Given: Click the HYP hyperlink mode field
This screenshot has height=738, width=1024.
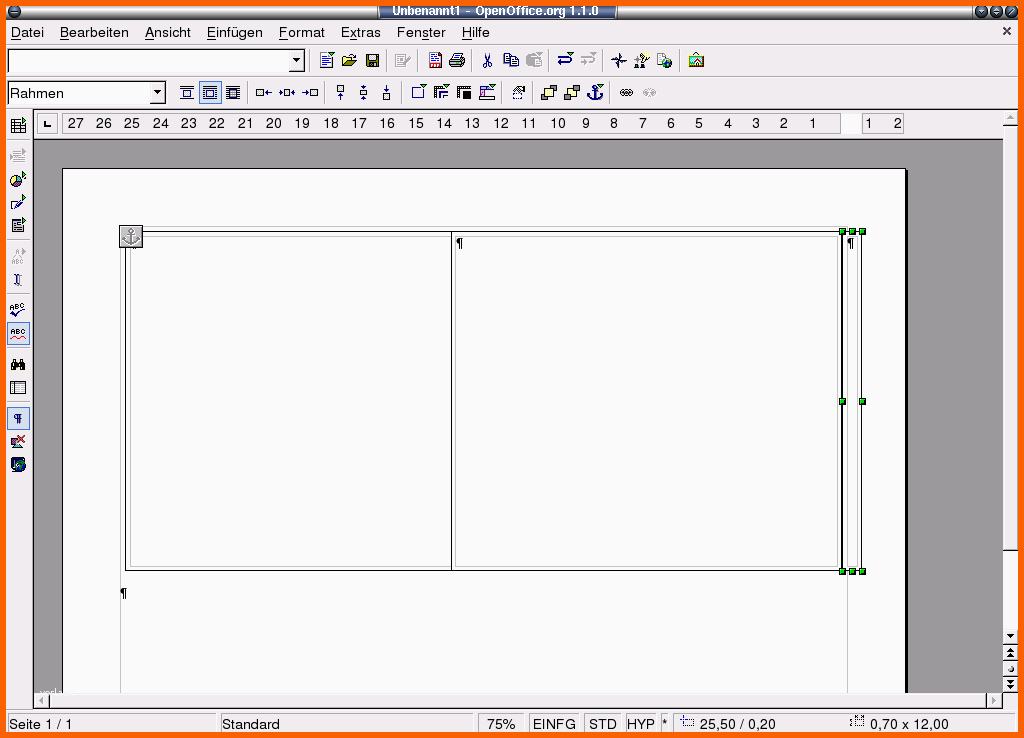Looking at the screenshot, I should click(x=641, y=724).
